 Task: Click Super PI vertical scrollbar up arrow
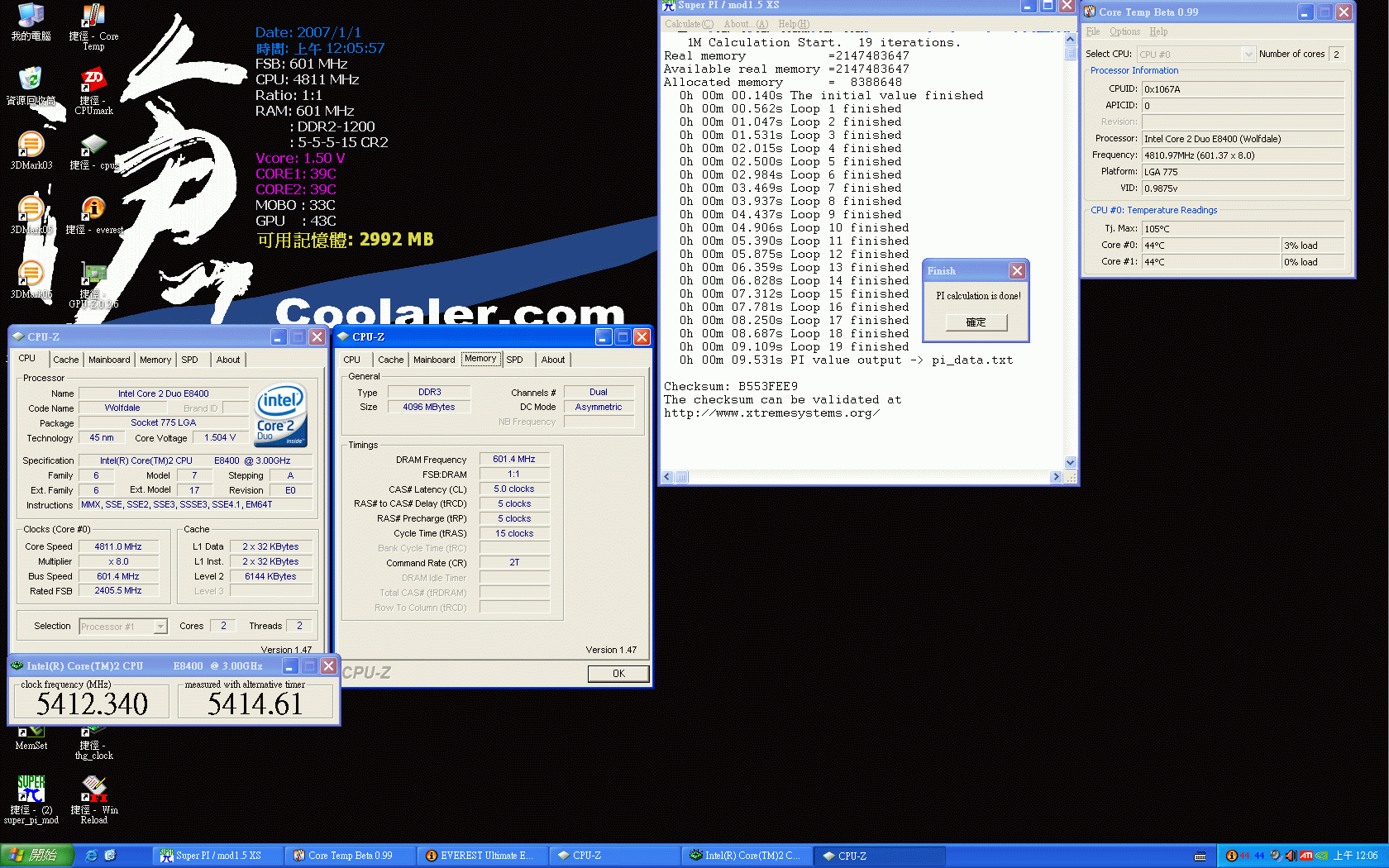tap(1071, 39)
